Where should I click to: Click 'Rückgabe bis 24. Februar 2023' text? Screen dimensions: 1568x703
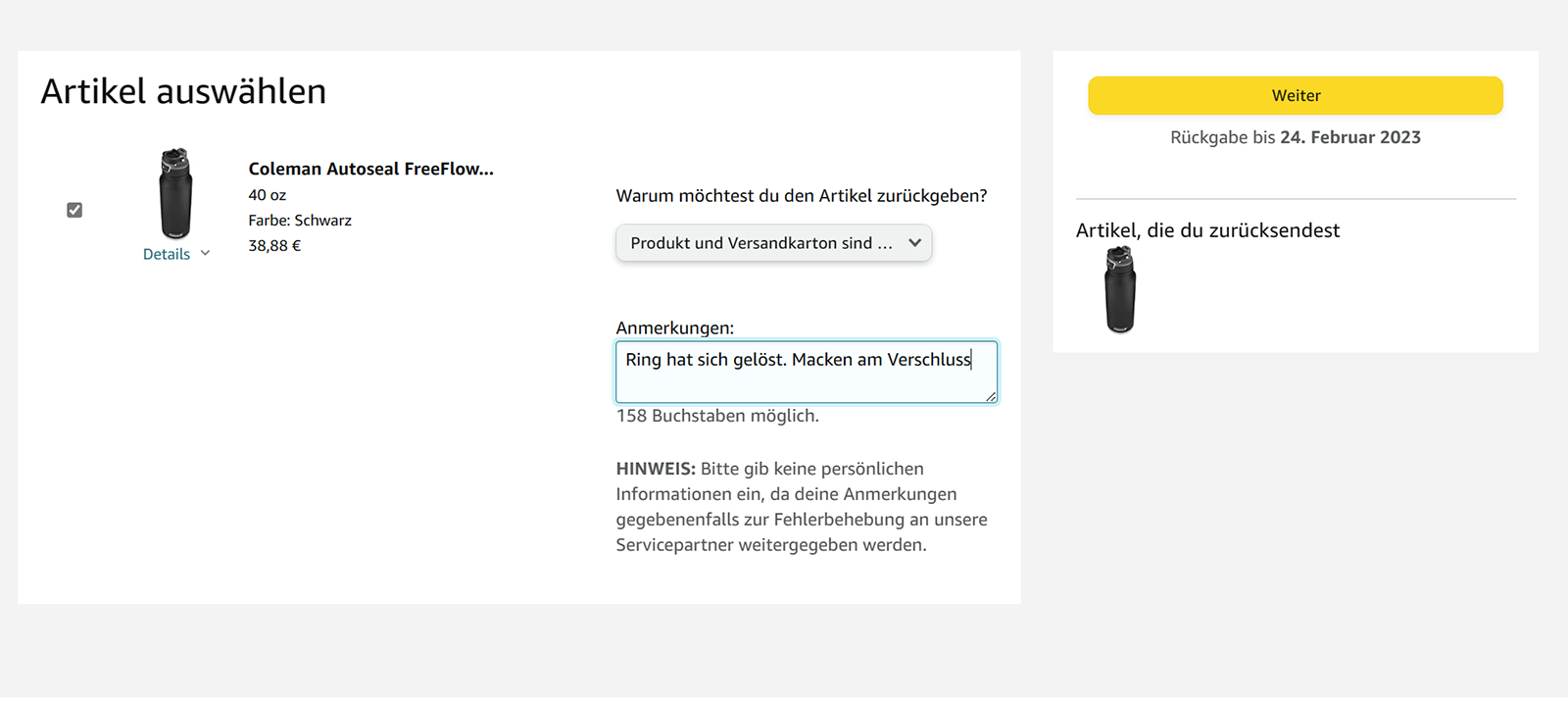point(1296,137)
